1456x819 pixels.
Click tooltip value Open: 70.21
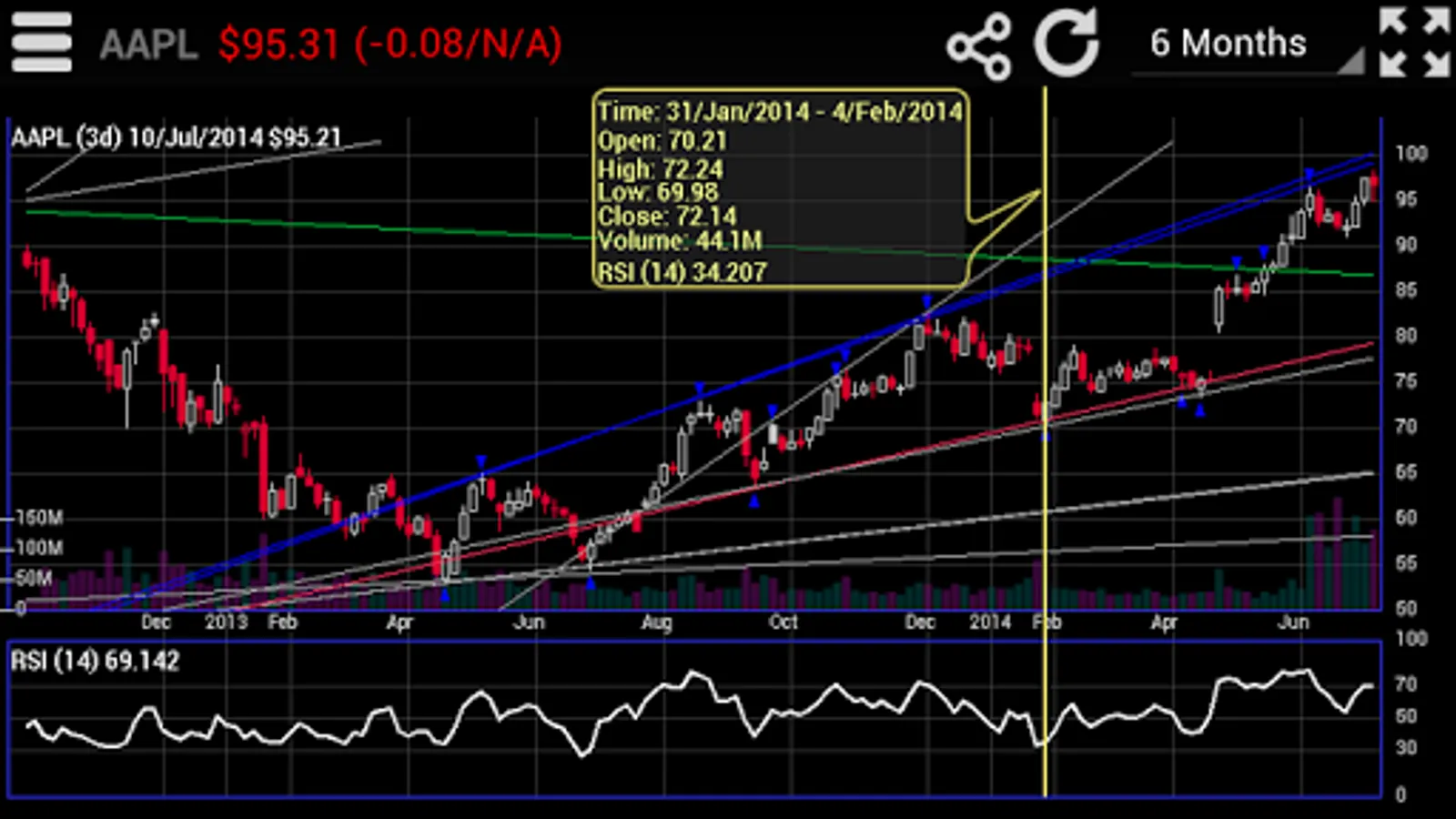point(662,141)
